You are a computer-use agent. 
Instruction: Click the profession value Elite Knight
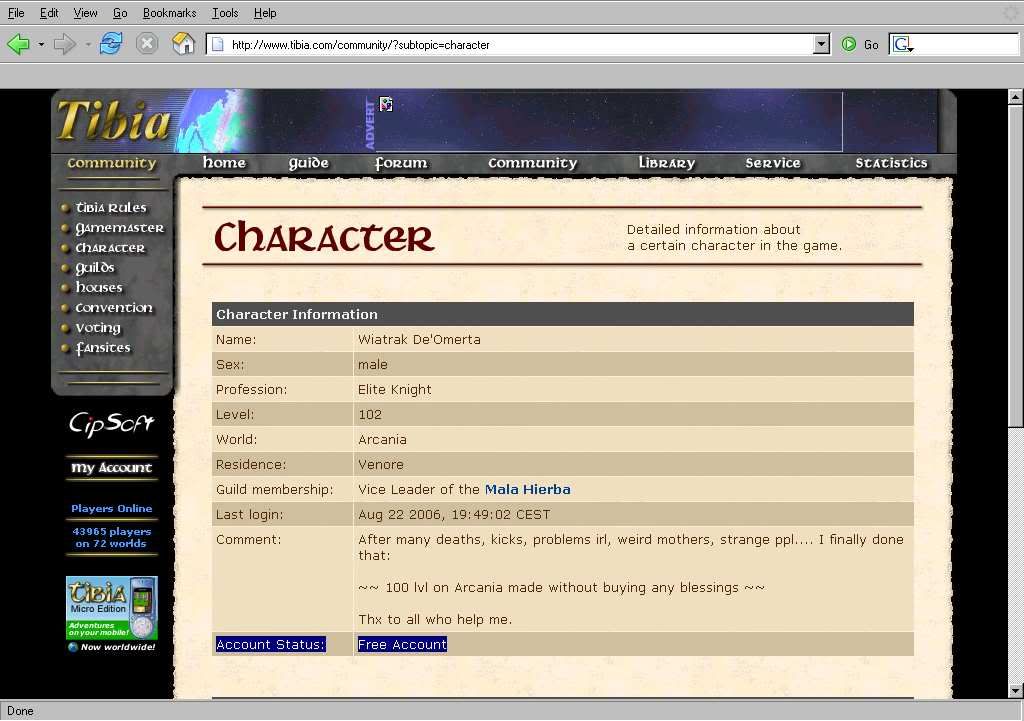point(394,390)
